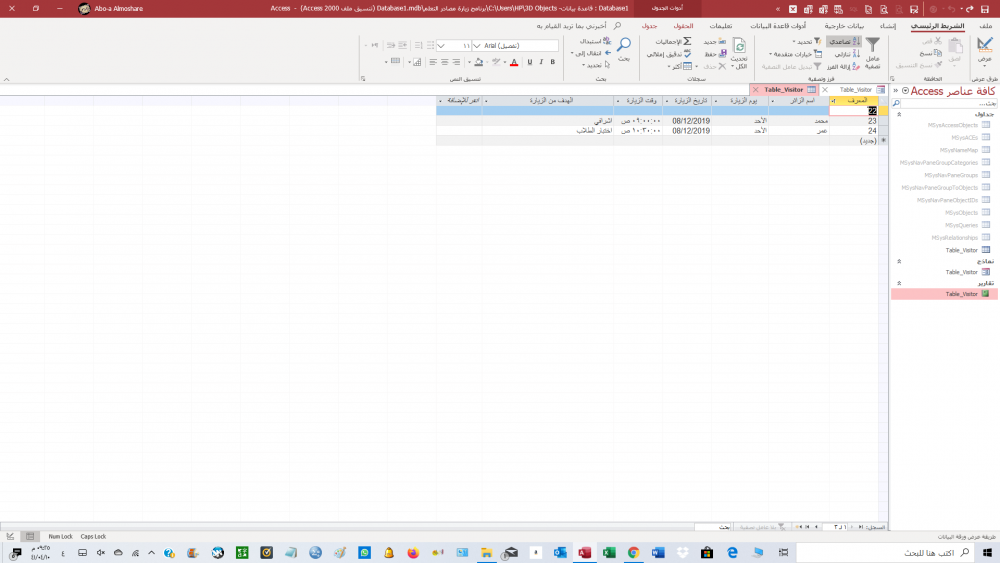Open the File (ملف) tab
The height and width of the screenshot is (563, 1000).
[x=985, y=26]
